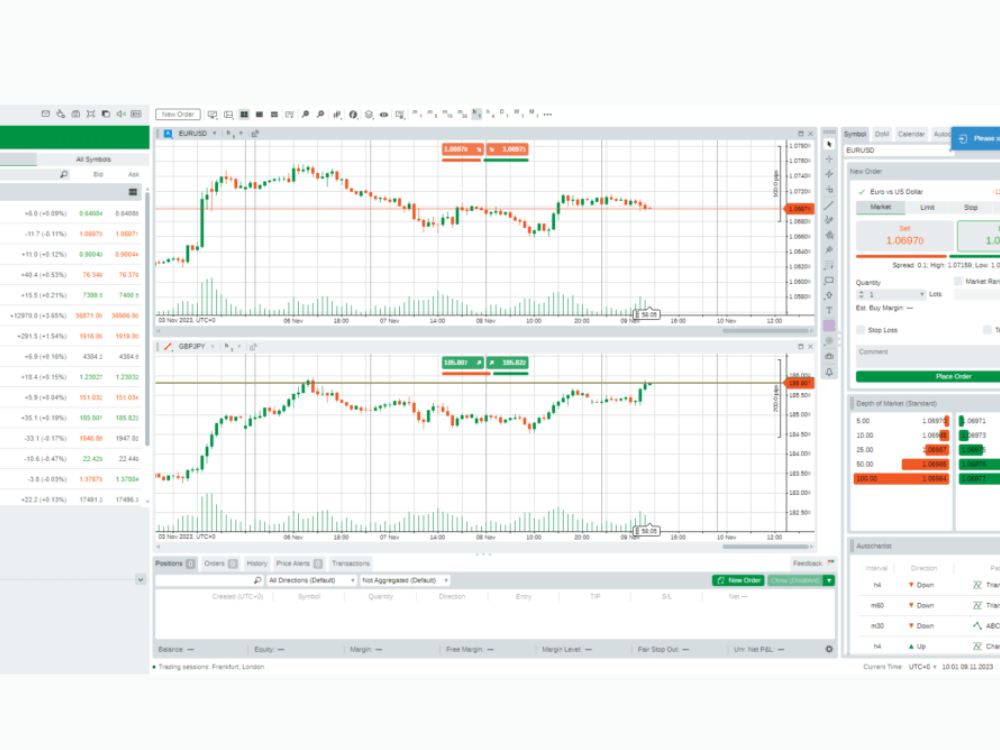Image resolution: width=1000 pixels, height=750 pixels.
Task: Click the zoom in magnifier icon
Action: 305,114
